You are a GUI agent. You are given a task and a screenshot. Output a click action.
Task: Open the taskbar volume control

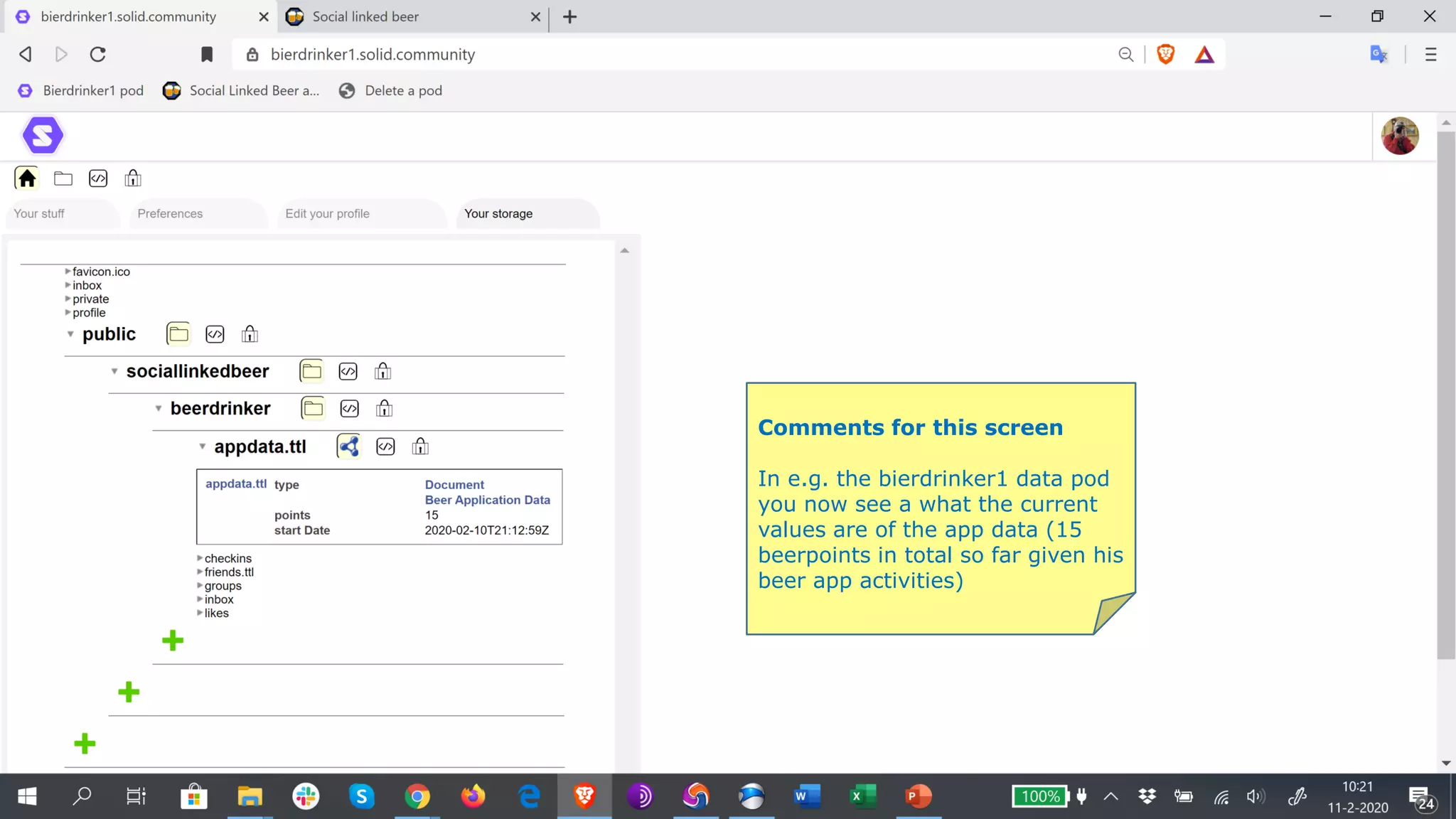(1256, 796)
